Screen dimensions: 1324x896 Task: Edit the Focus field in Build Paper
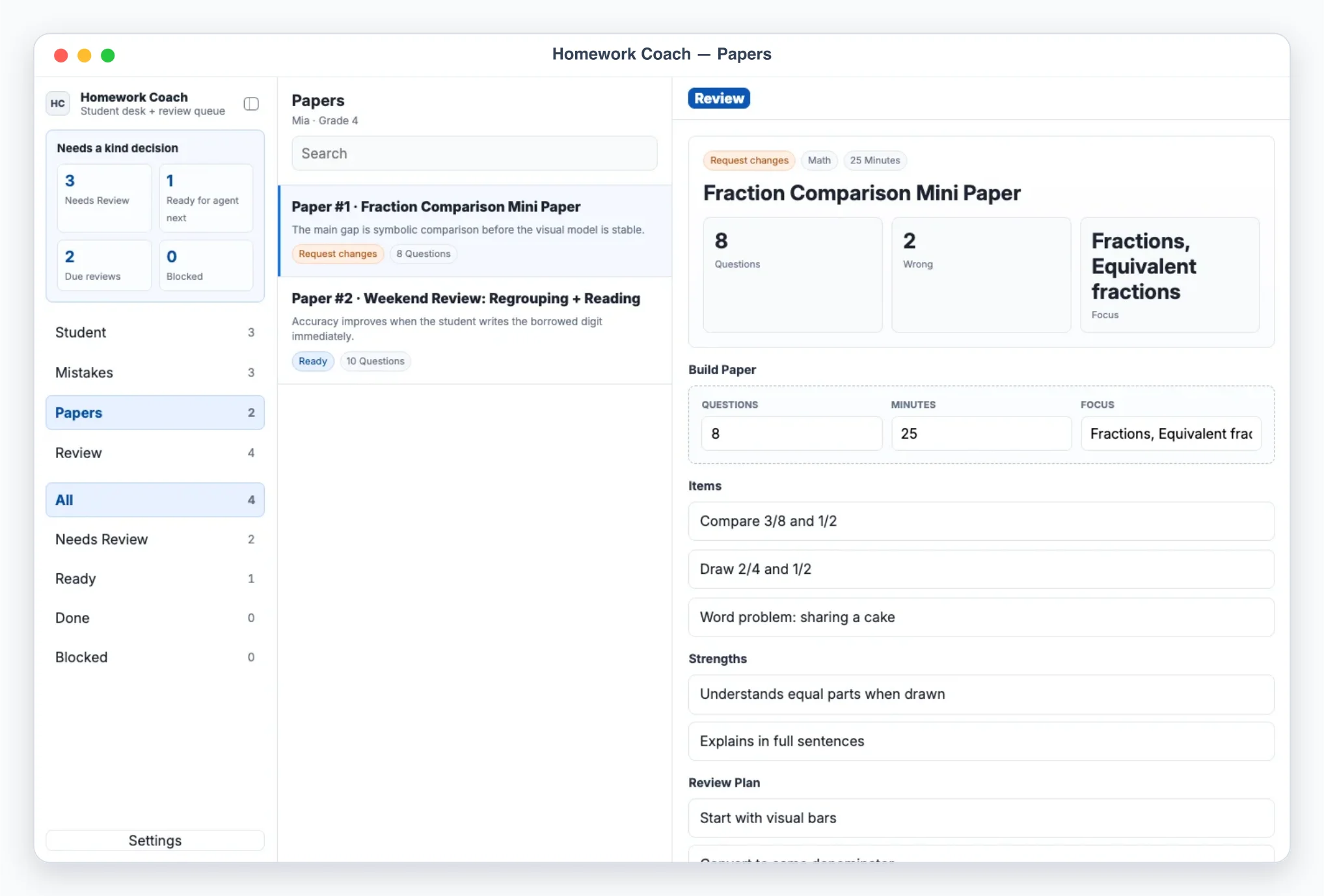[x=1171, y=433]
